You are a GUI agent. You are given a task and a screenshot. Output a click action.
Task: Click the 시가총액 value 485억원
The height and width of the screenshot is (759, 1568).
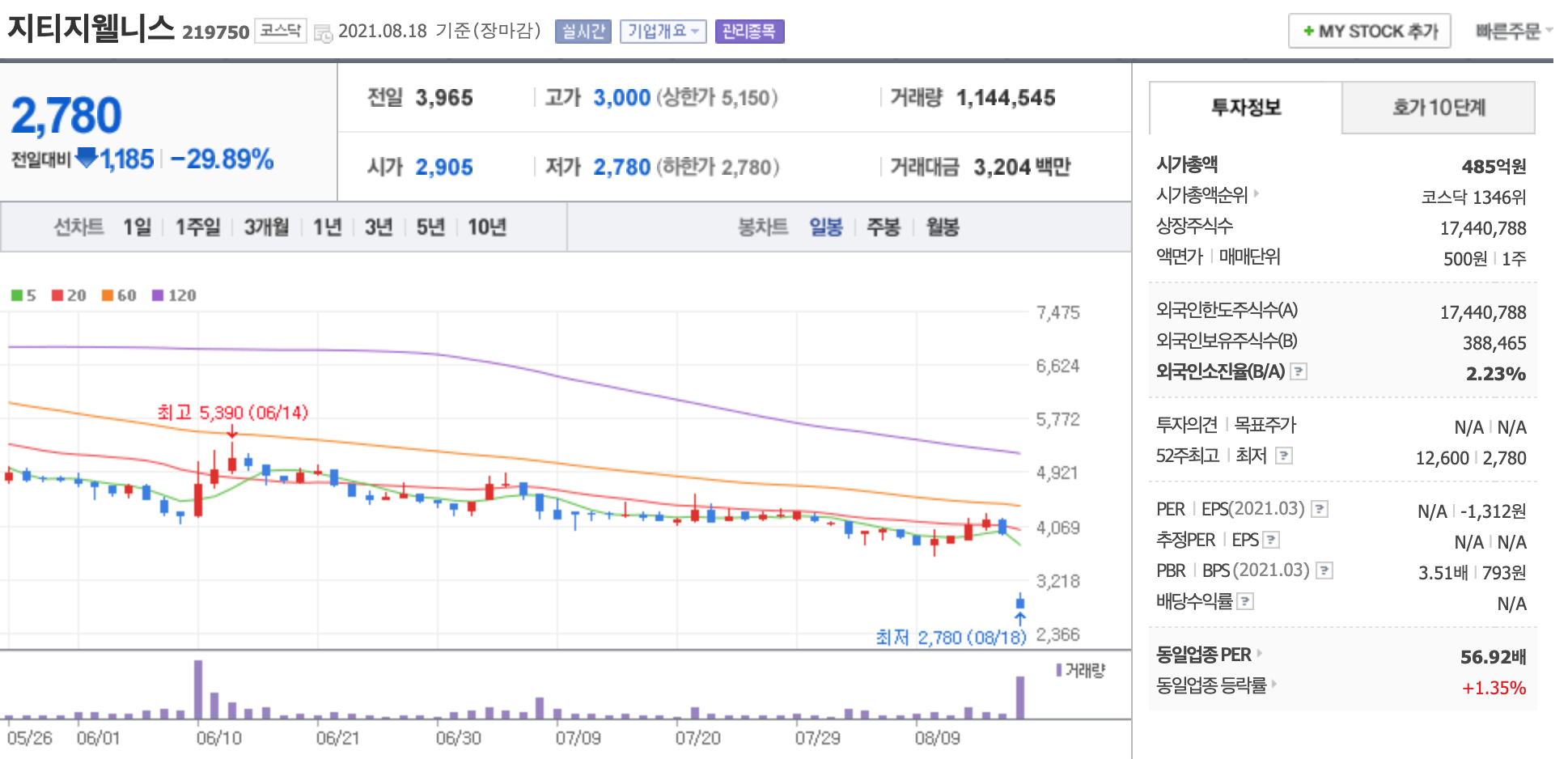pos(1494,167)
